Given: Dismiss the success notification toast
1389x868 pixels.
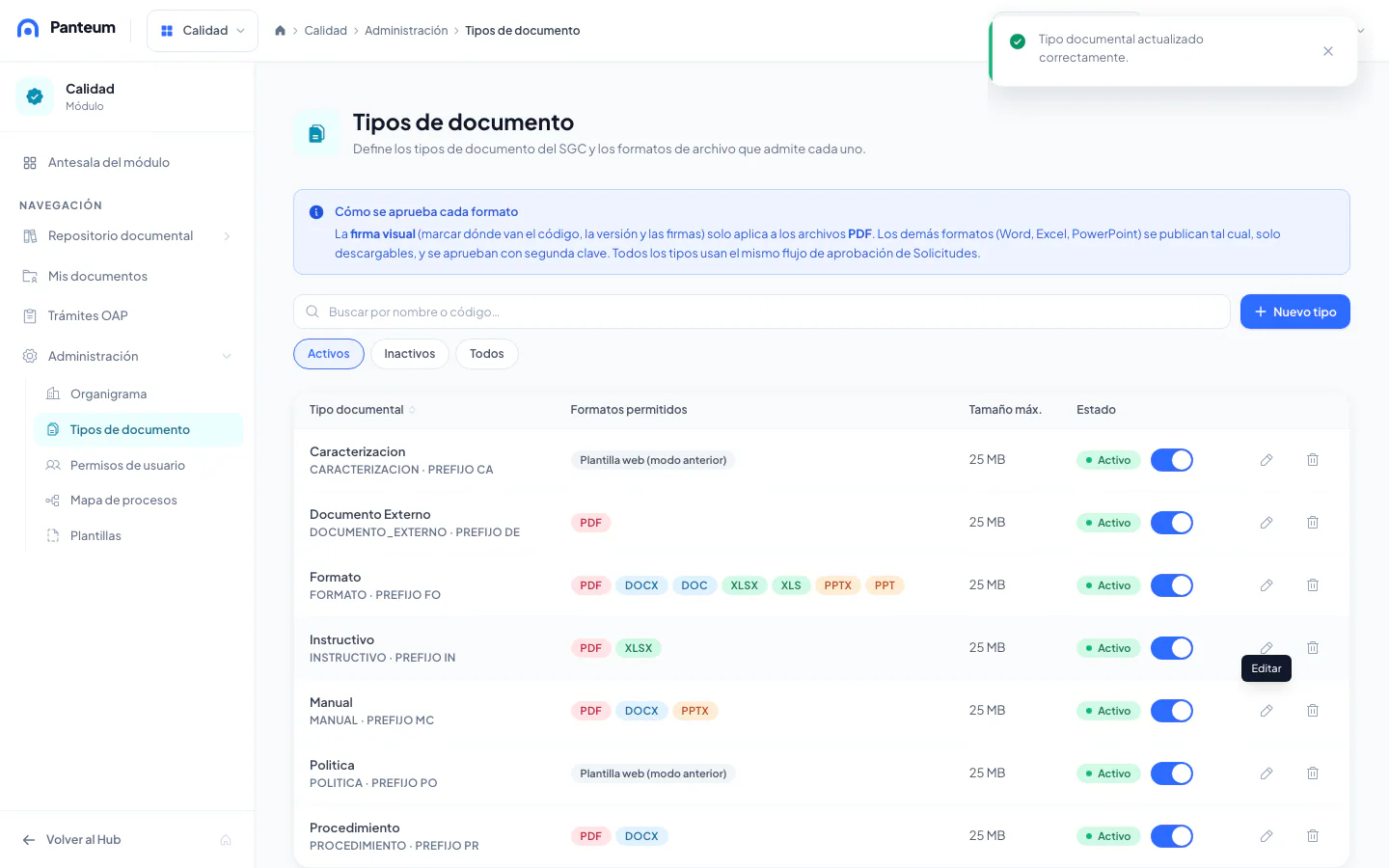Looking at the screenshot, I should click(x=1328, y=51).
